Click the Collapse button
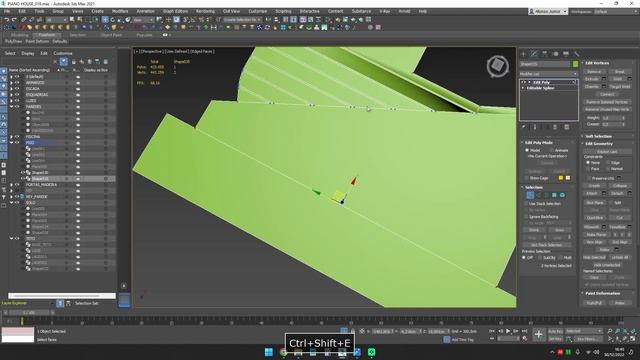 tap(620, 186)
